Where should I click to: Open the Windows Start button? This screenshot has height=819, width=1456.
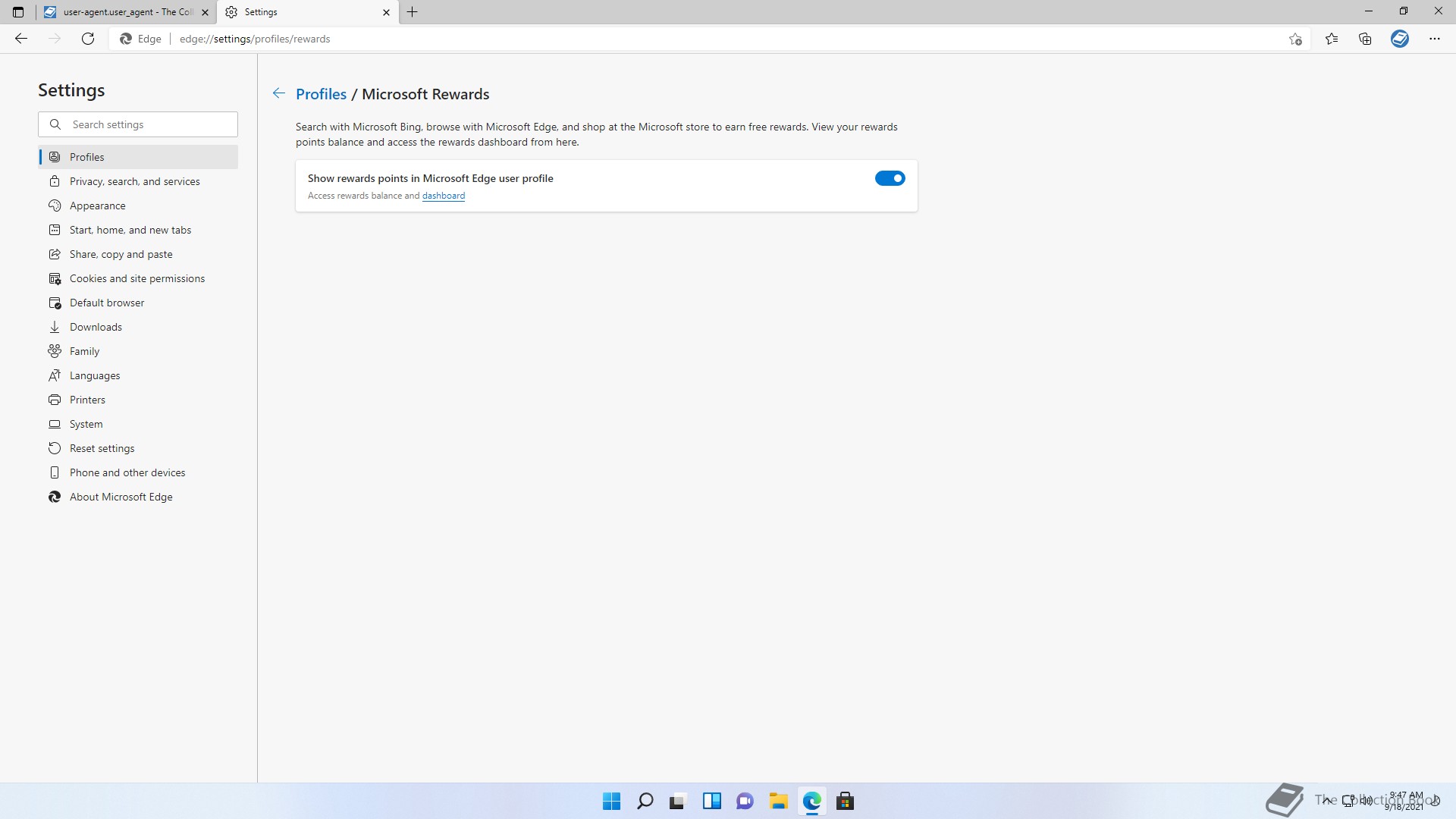pos(611,801)
